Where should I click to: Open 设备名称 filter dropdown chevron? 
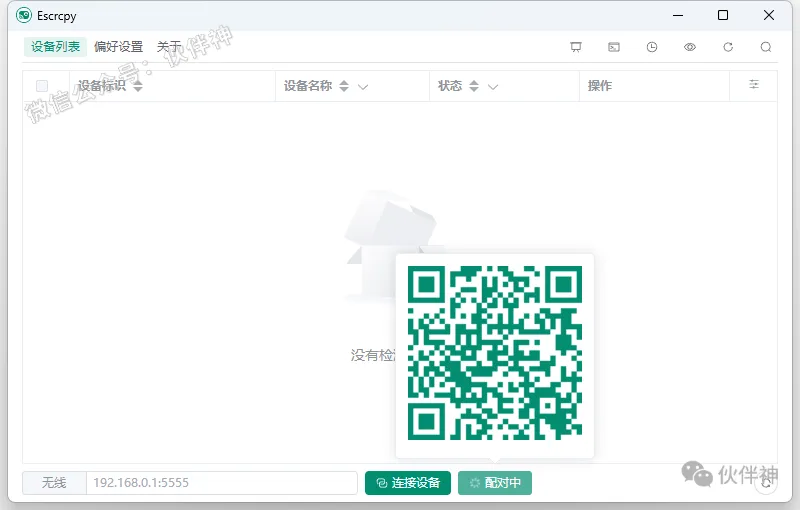[363, 87]
